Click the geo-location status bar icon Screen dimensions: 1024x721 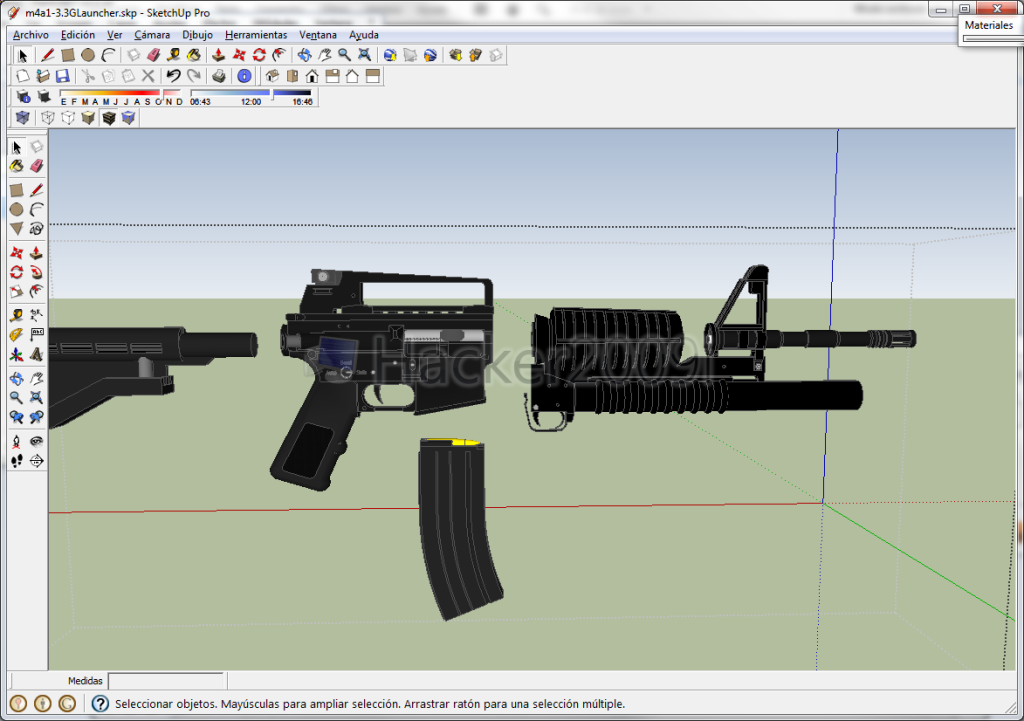pos(18,703)
